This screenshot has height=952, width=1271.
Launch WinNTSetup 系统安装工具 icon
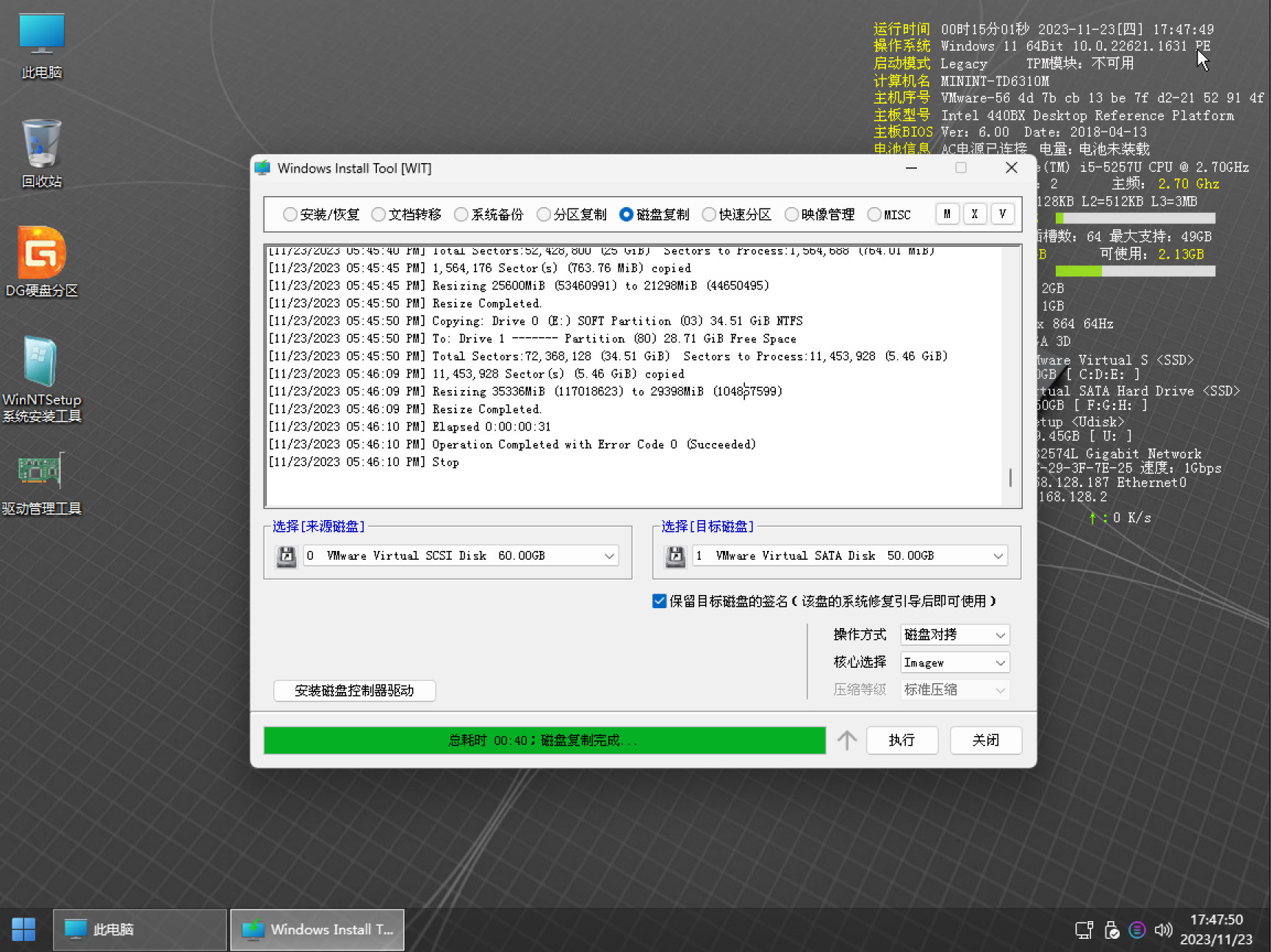pyautogui.click(x=42, y=379)
